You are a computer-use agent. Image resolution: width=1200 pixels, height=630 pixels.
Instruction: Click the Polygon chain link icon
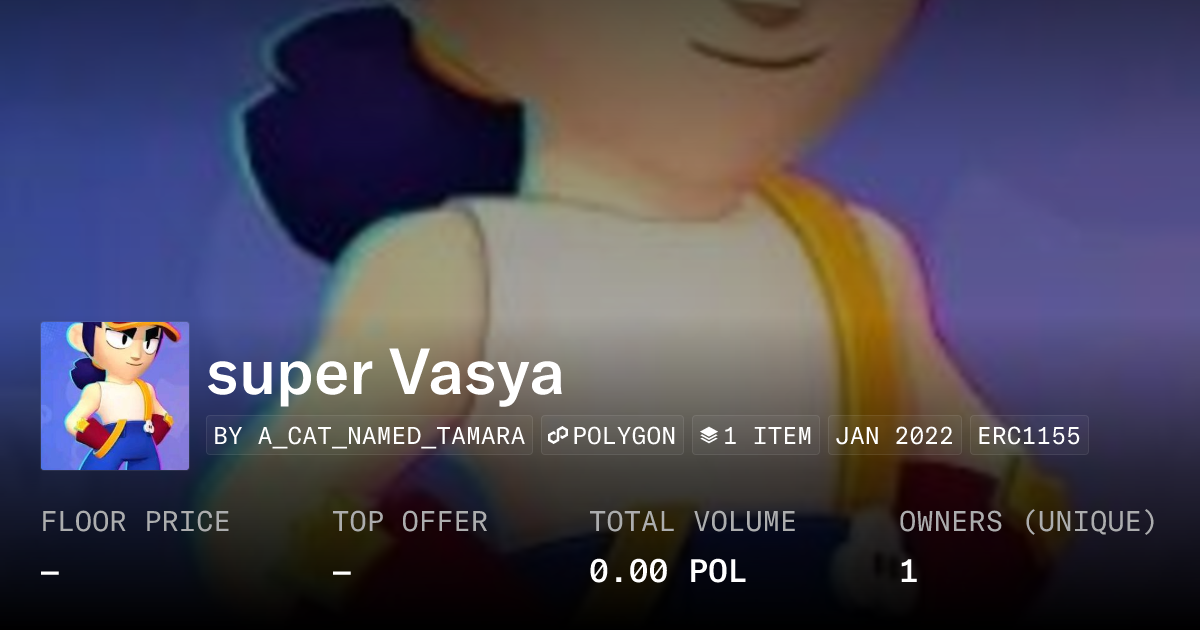[558, 436]
